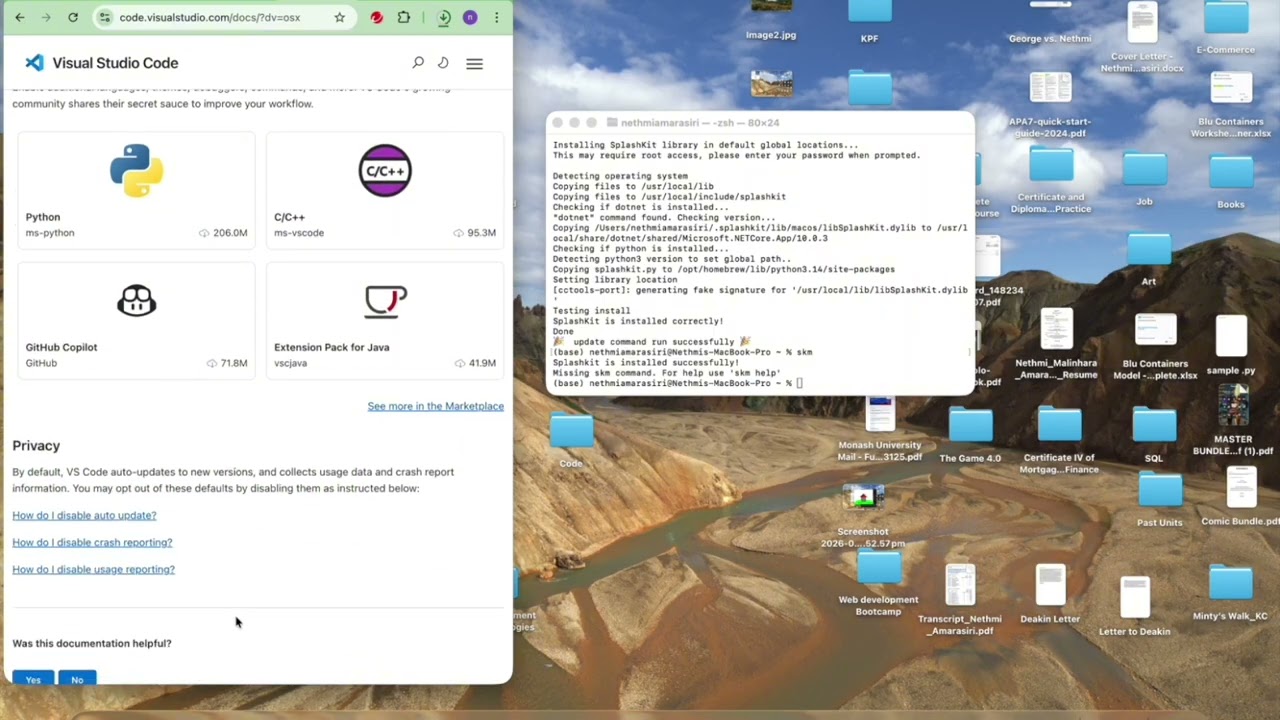The height and width of the screenshot is (720, 1280).
Task: Select the APA7 quick start guide PDF
Action: (1050, 105)
